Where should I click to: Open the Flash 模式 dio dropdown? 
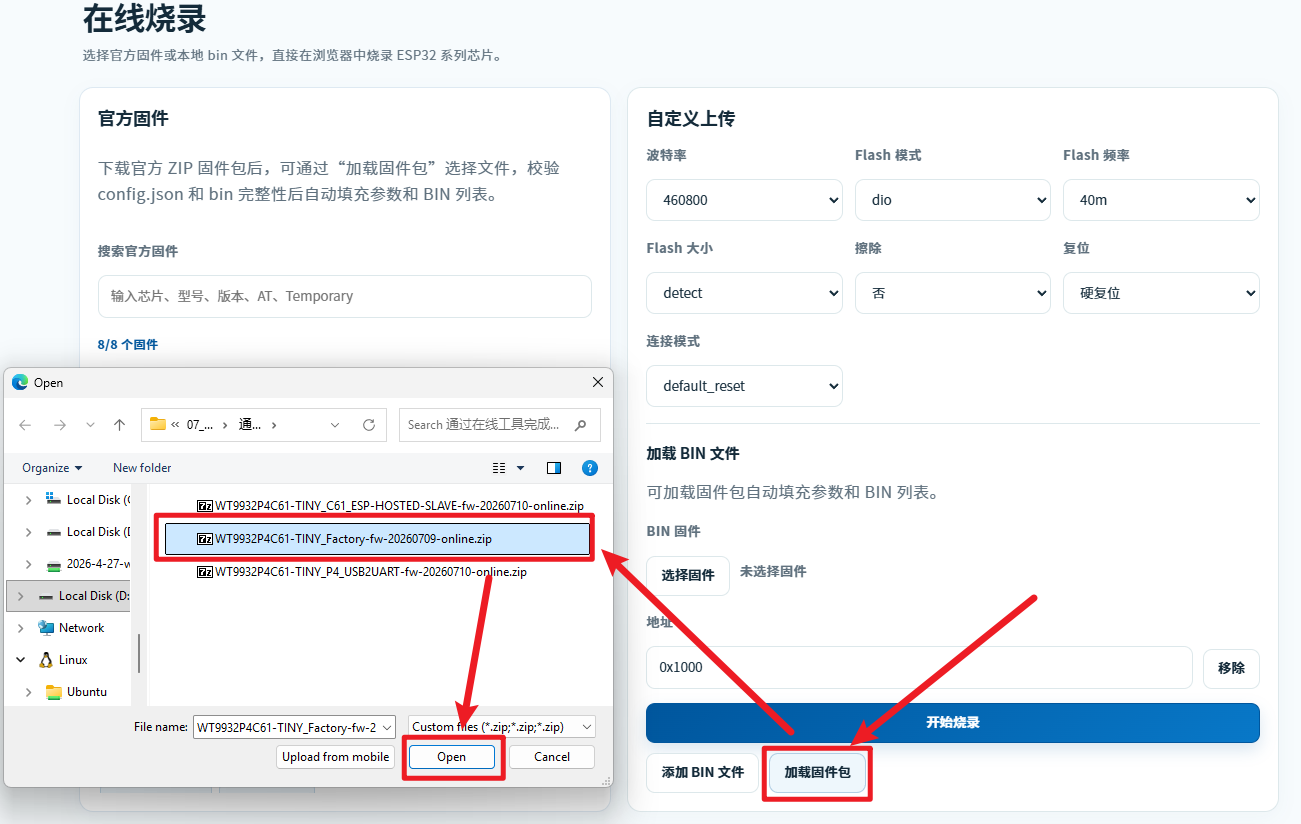click(953, 200)
